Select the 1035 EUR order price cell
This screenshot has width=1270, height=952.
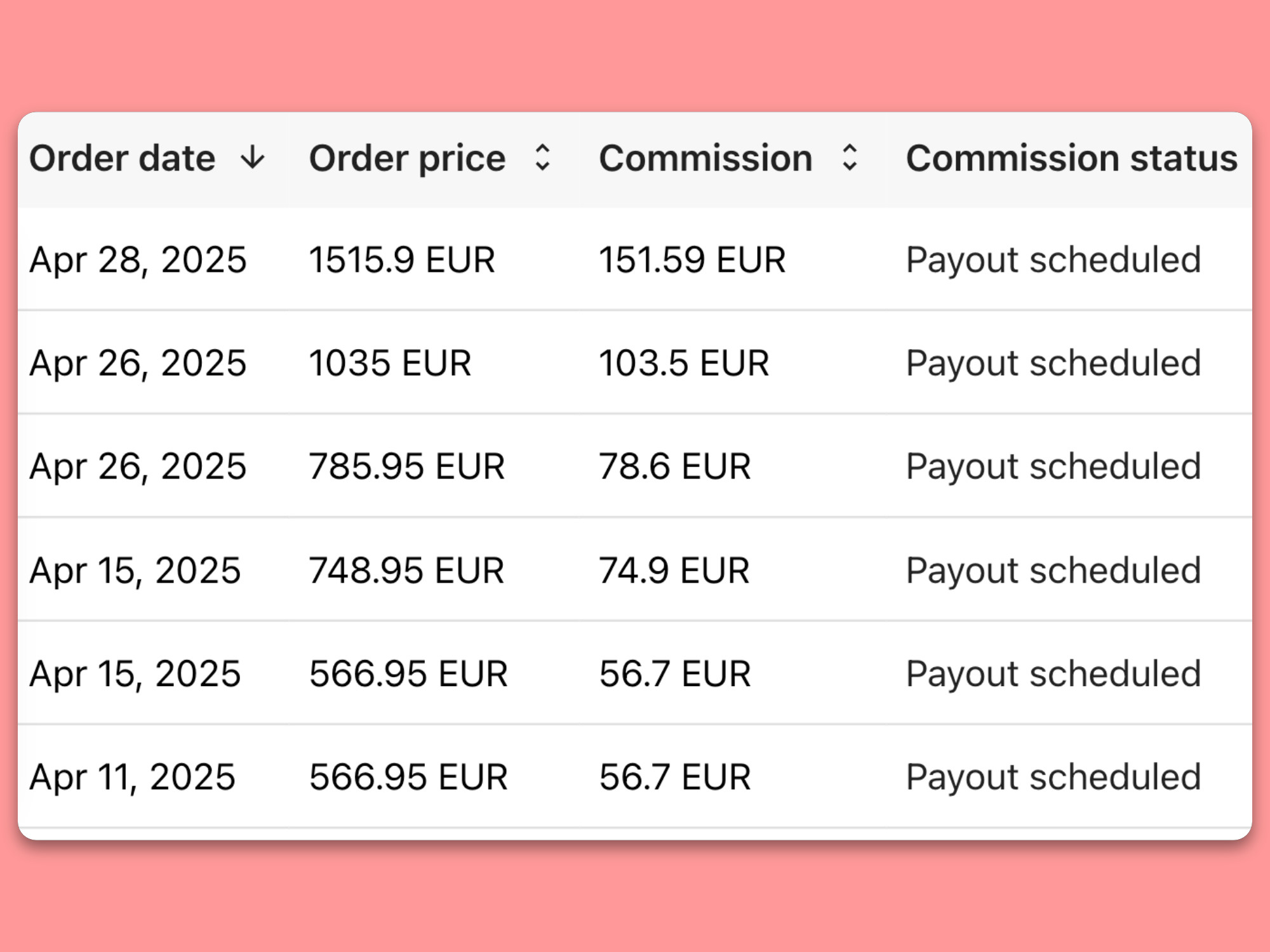pos(390,364)
